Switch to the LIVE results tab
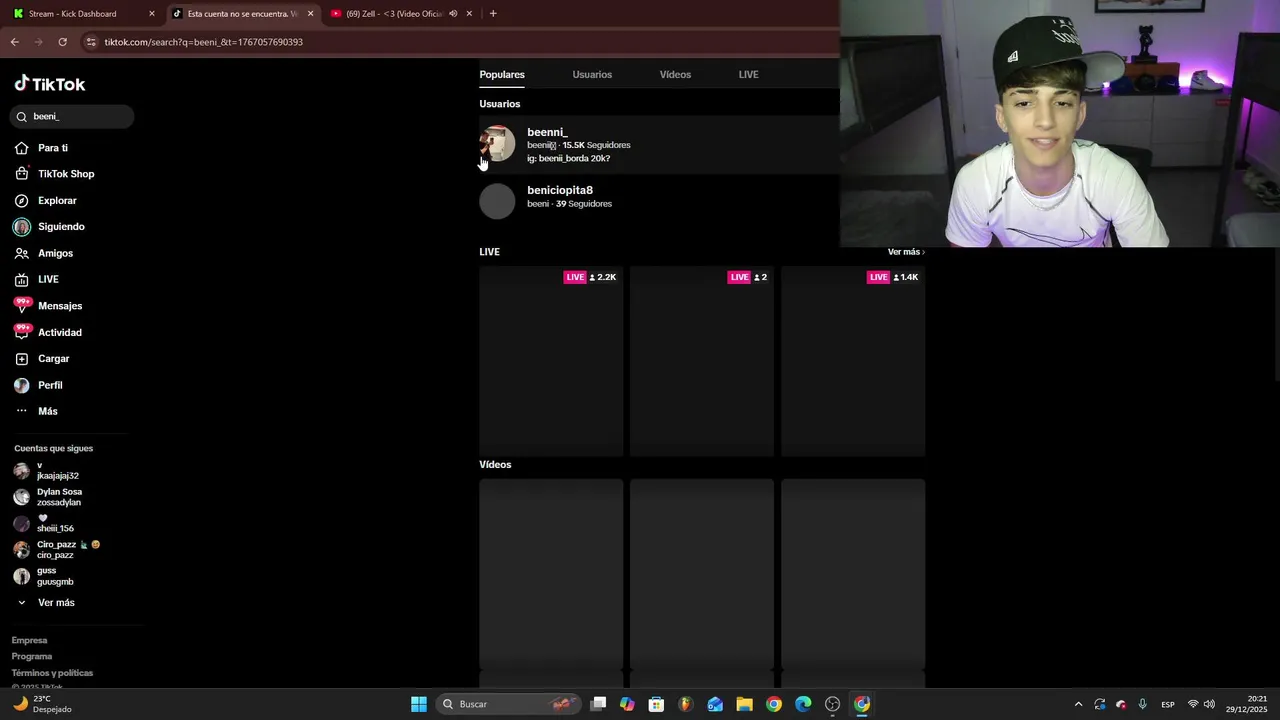Image resolution: width=1280 pixels, height=720 pixels. (x=748, y=75)
